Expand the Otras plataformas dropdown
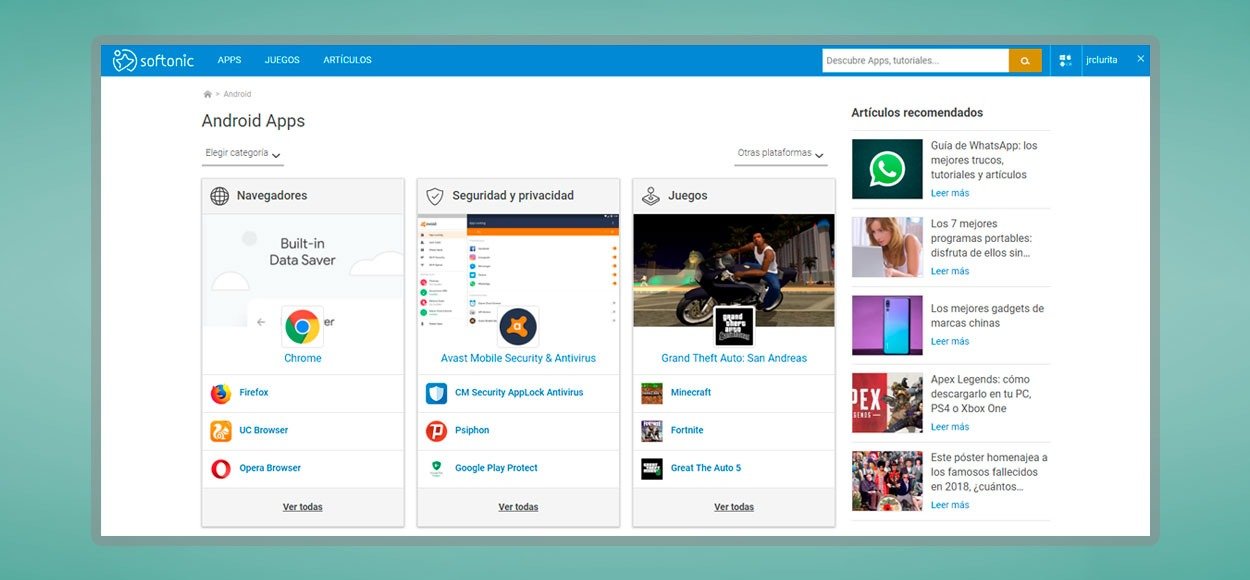The height and width of the screenshot is (580, 1250). pos(781,154)
